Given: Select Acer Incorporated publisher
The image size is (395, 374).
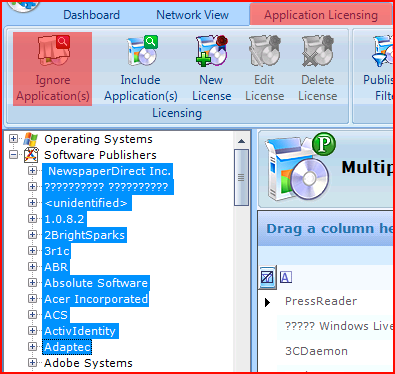Looking at the screenshot, I should pyautogui.click(x=96, y=299).
